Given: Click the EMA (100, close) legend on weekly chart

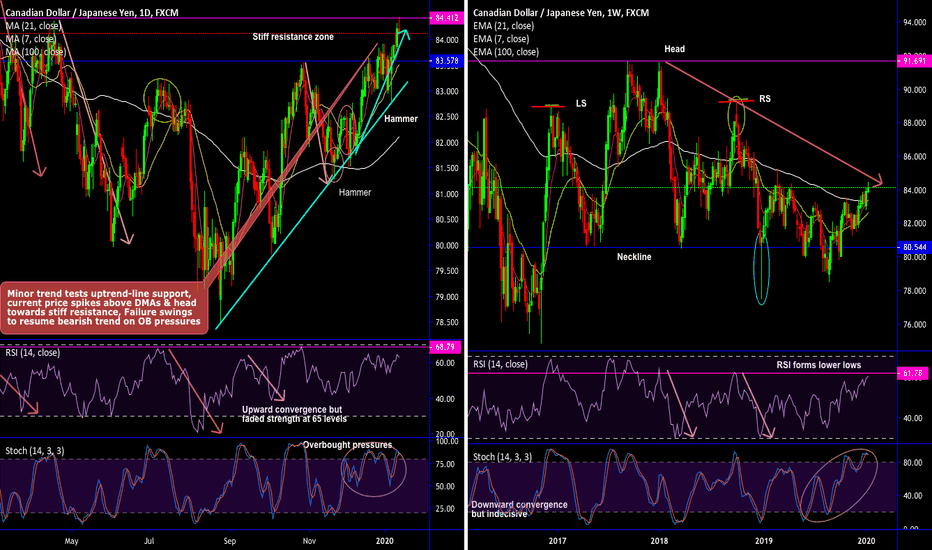Looking at the screenshot, I should (509, 51).
